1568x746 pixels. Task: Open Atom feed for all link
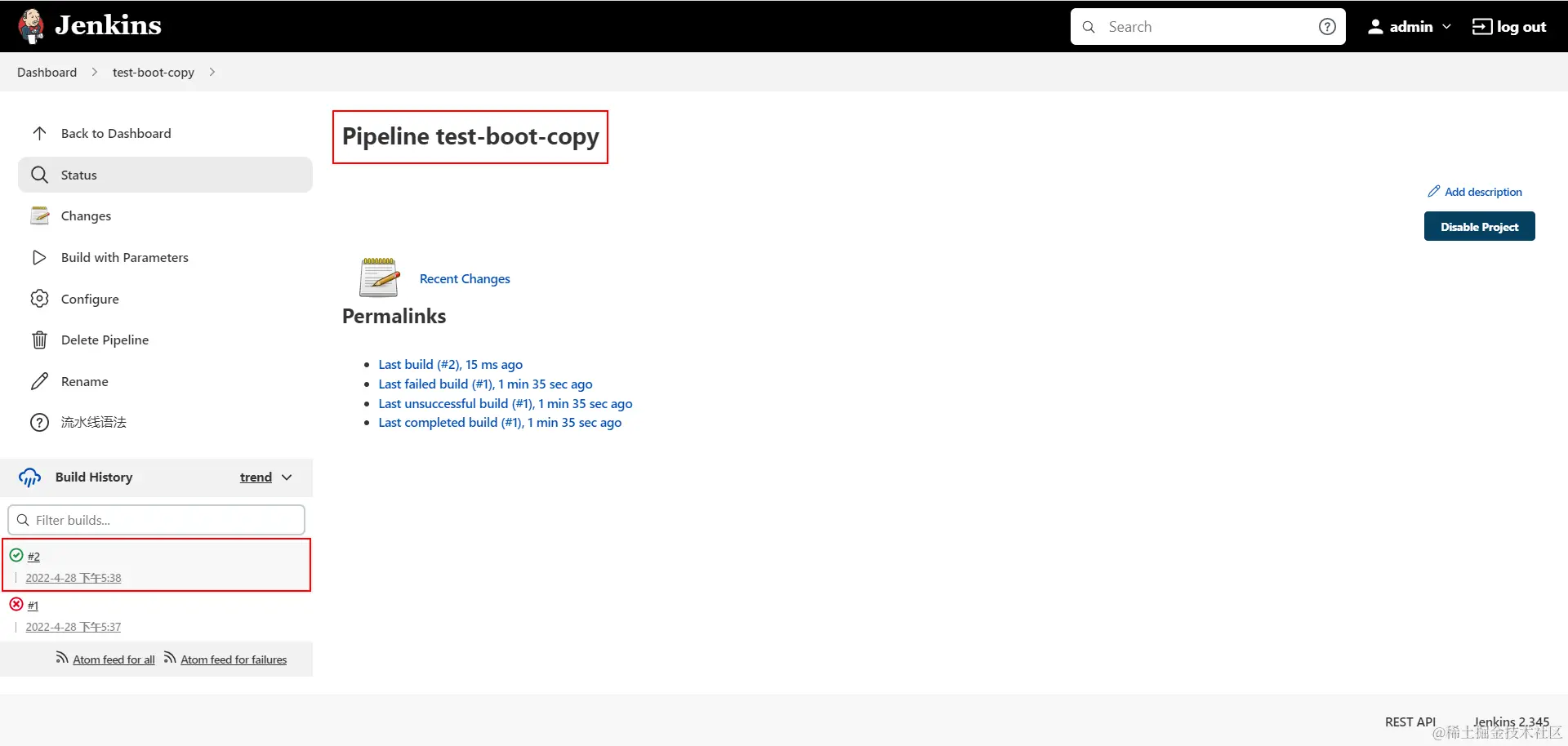[114, 659]
